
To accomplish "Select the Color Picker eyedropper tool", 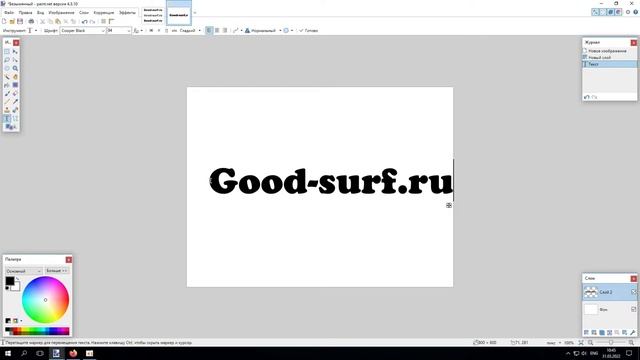I will (x=15, y=102).
